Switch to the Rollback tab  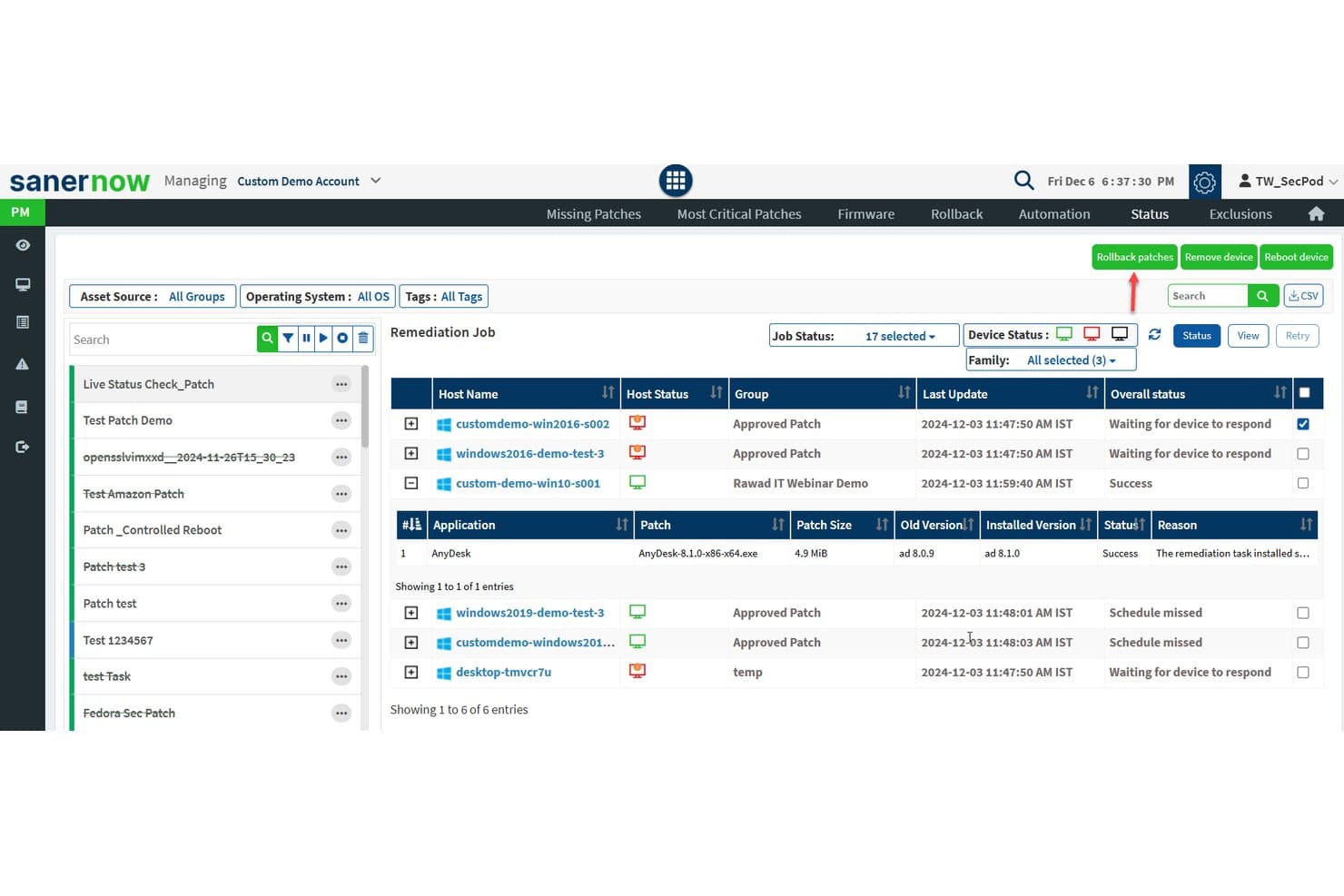[x=956, y=214]
